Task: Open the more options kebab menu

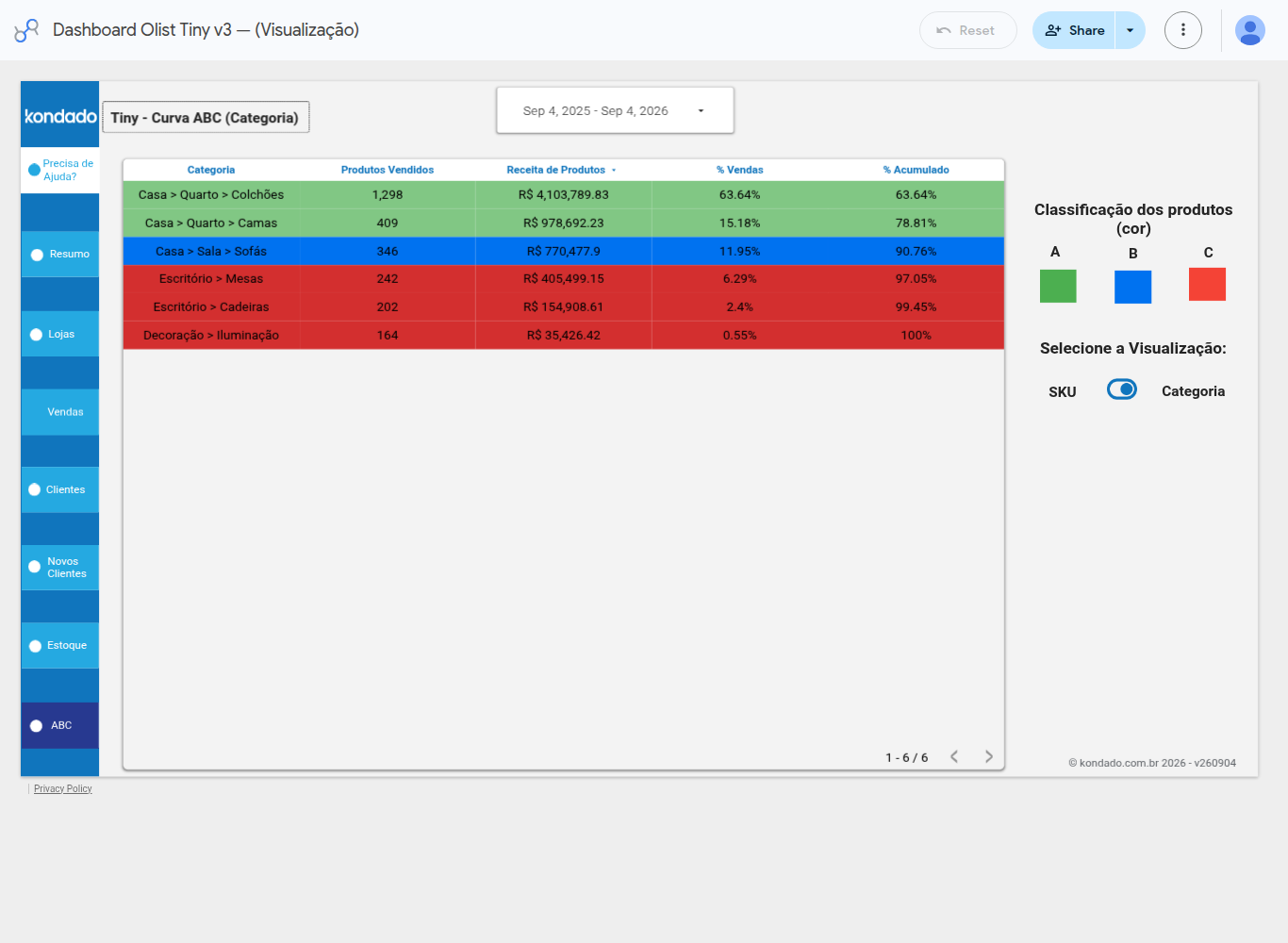Action: click(x=1182, y=30)
